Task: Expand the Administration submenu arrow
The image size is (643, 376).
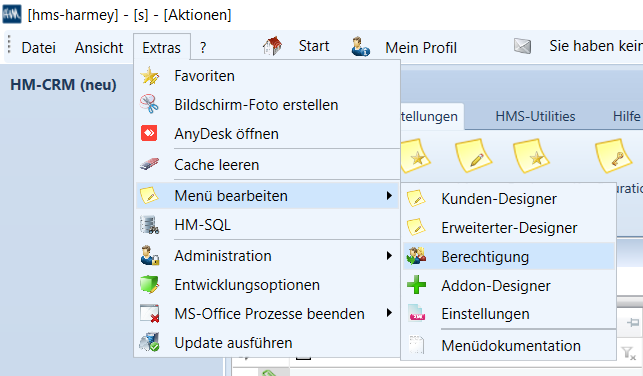Action: click(x=389, y=255)
